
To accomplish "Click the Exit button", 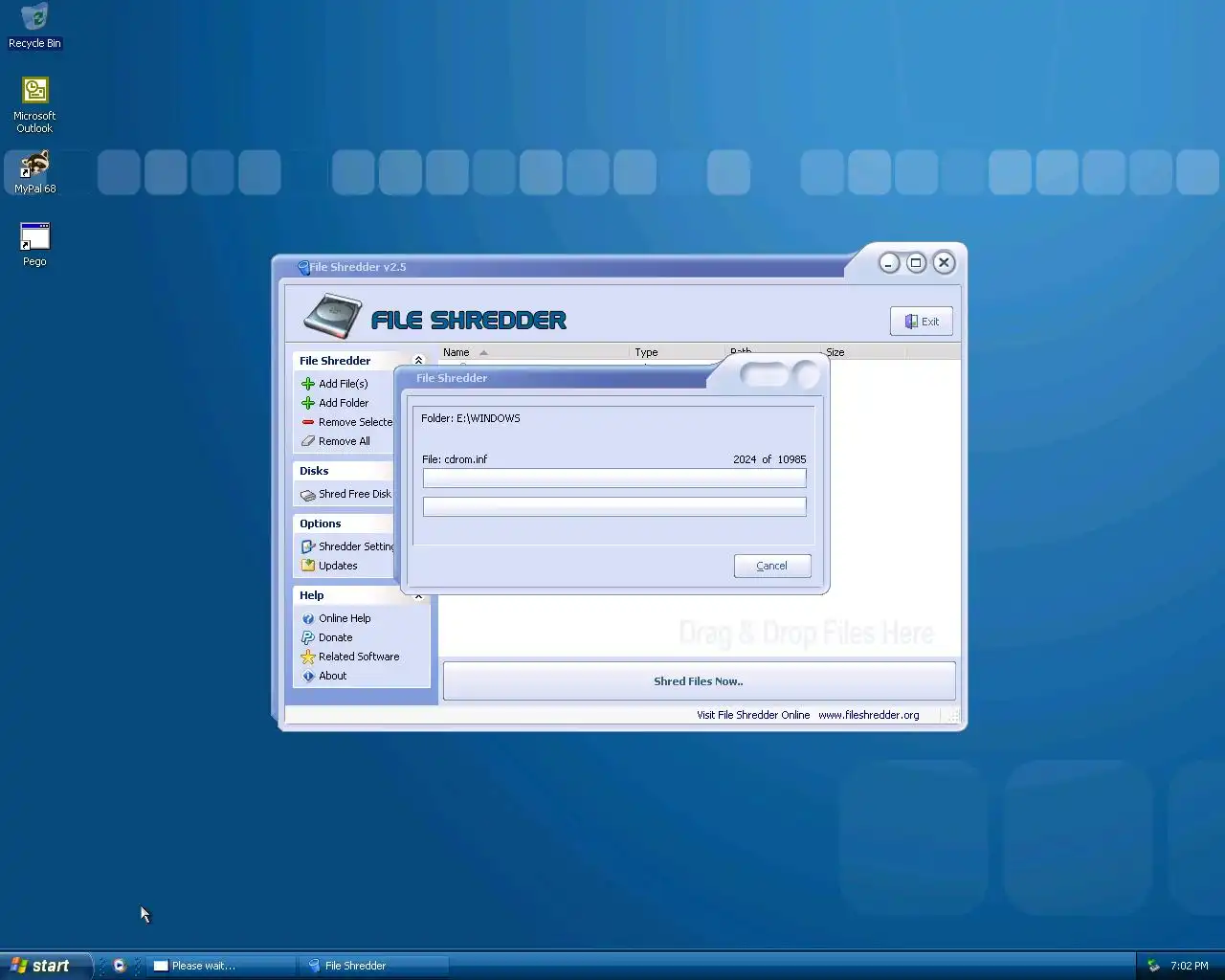I will coord(921,322).
